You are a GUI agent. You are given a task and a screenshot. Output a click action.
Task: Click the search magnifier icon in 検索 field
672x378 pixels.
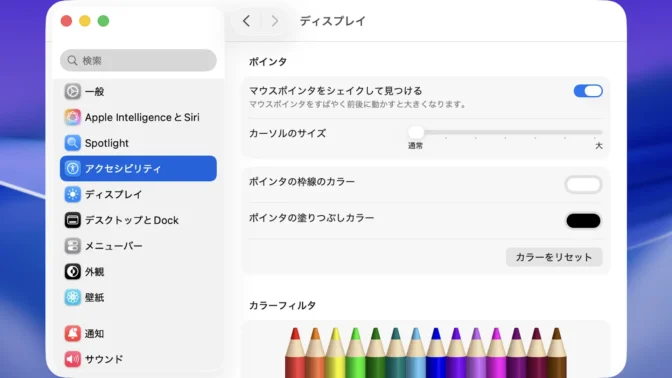point(72,60)
